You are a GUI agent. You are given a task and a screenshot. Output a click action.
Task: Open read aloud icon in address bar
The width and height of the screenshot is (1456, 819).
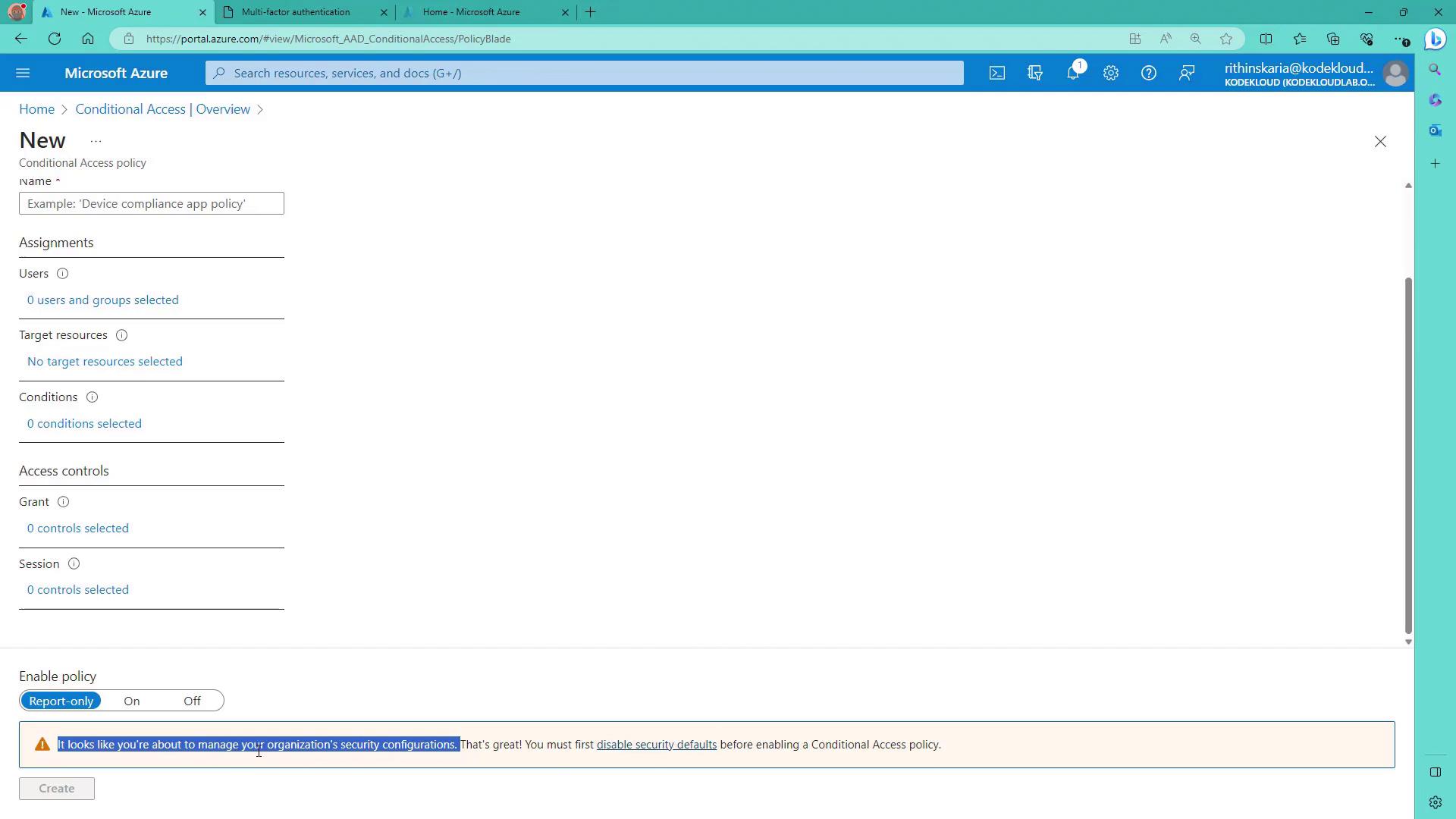point(1166,39)
